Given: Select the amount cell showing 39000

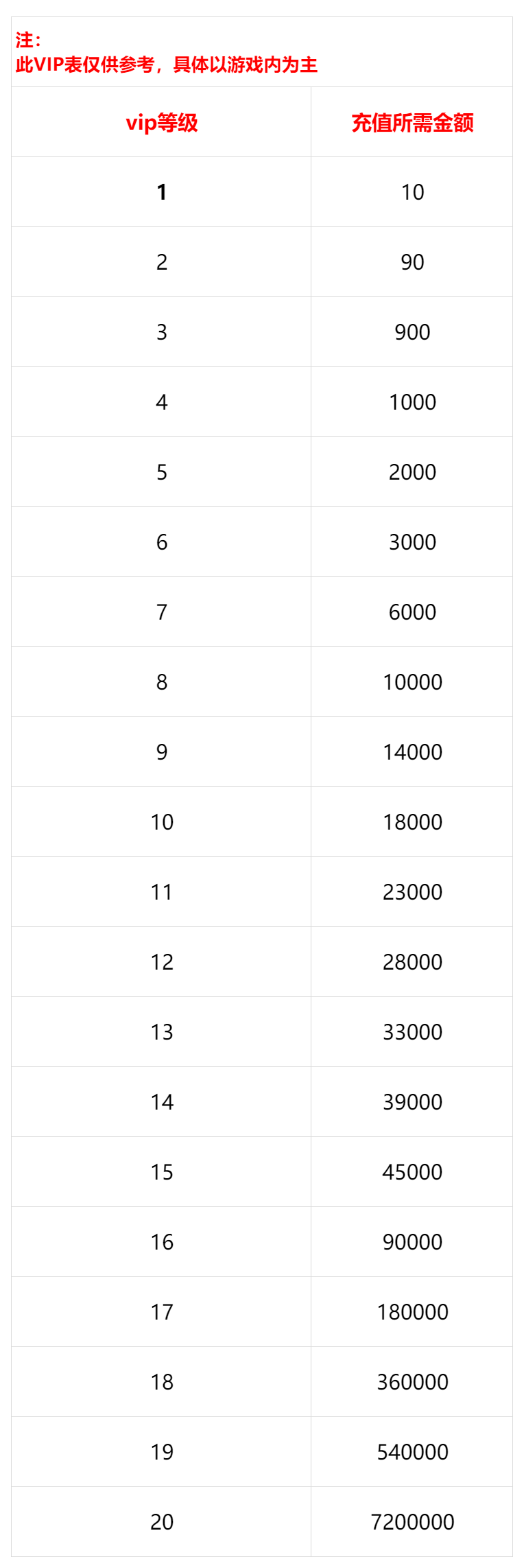Looking at the screenshot, I should pos(412,1102).
